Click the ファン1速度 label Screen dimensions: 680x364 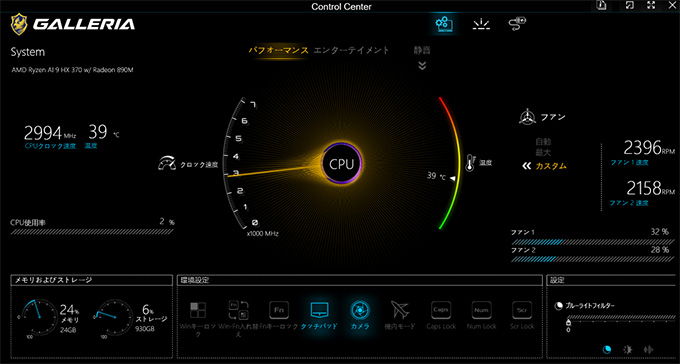[x=629, y=163]
